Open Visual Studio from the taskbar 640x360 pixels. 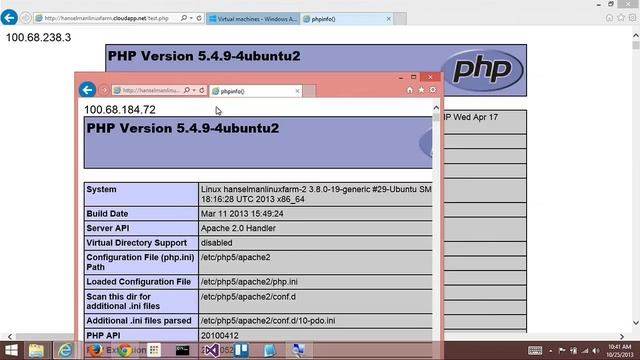[212, 350]
